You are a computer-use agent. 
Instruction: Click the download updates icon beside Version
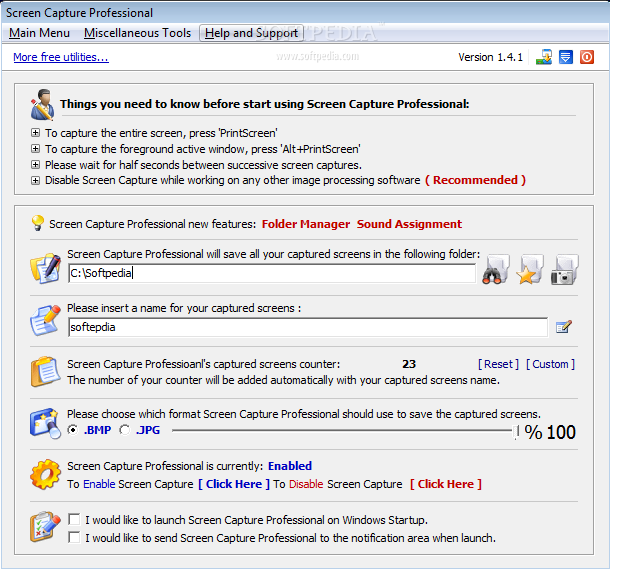[x=544, y=57]
